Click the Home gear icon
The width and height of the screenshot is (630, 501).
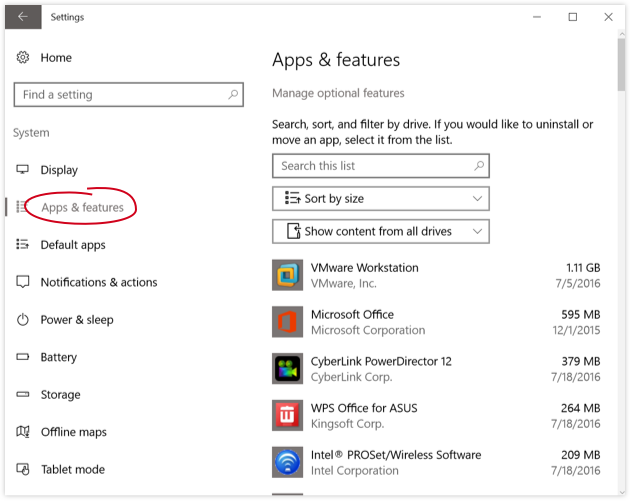coord(22,57)
